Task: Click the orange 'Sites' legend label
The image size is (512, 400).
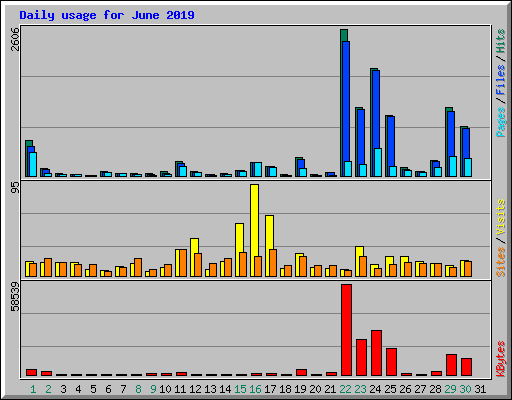Action: (x=501, y=262)
